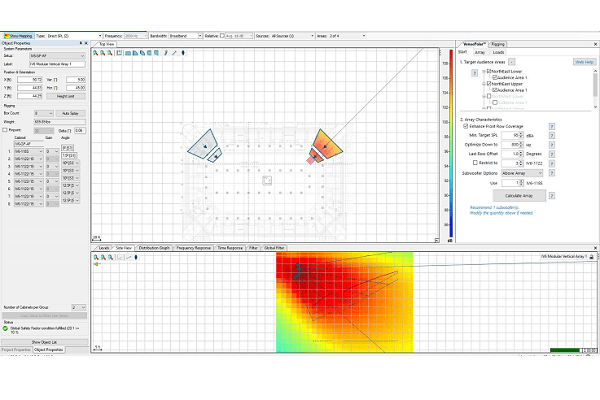
Task: Open the Sources dropdown
Action: click(312, 36)
